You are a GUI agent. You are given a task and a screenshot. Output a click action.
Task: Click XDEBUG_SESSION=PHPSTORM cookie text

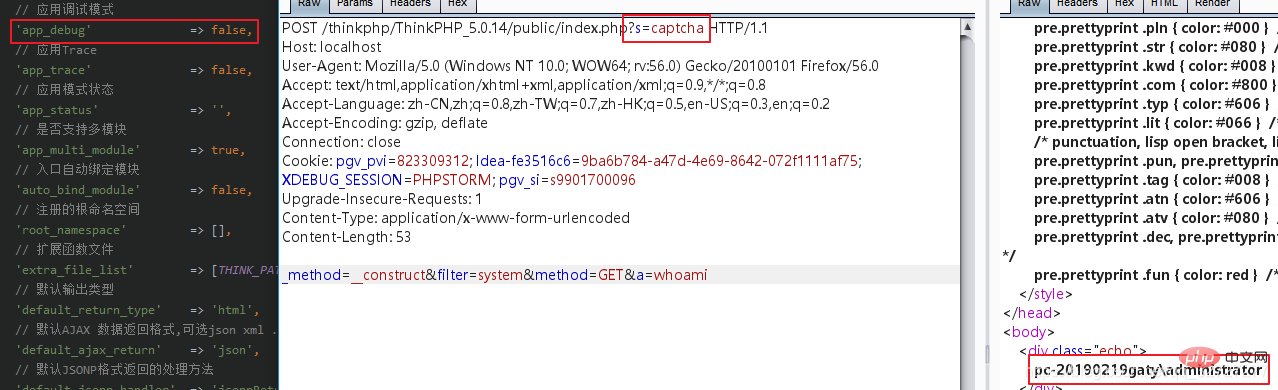click(388, 180)
